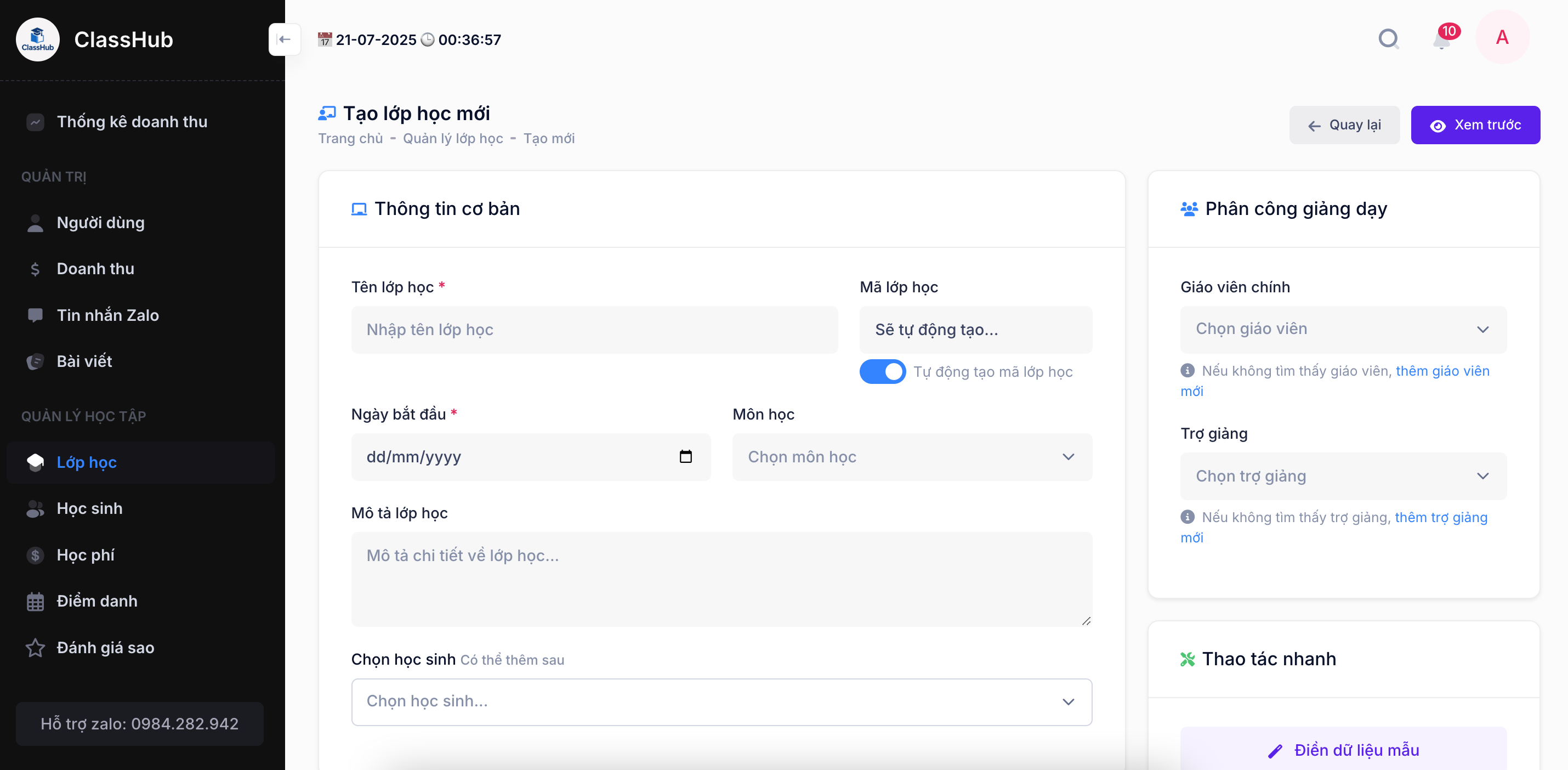Open Quản lý lớp học breadcrumb link
The width and height of the screenshot is (1568, 770).
click(453, 138)
